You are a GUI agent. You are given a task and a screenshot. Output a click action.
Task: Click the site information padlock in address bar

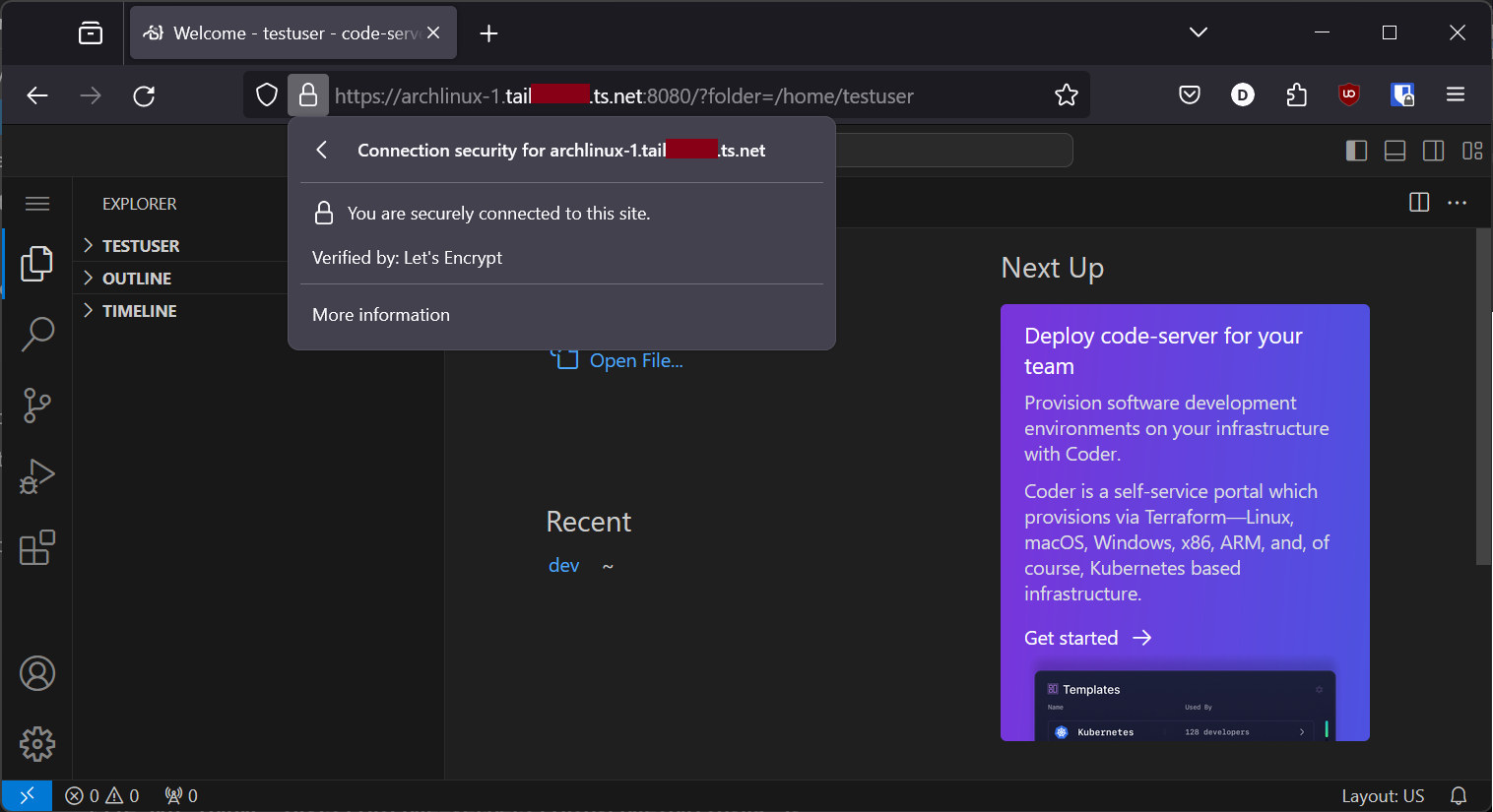308,95
